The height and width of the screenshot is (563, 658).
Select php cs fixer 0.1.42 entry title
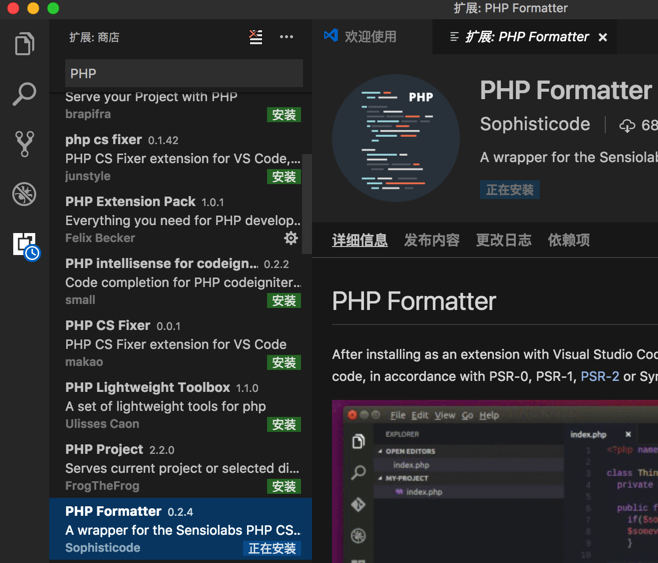[x=103, y=139]
